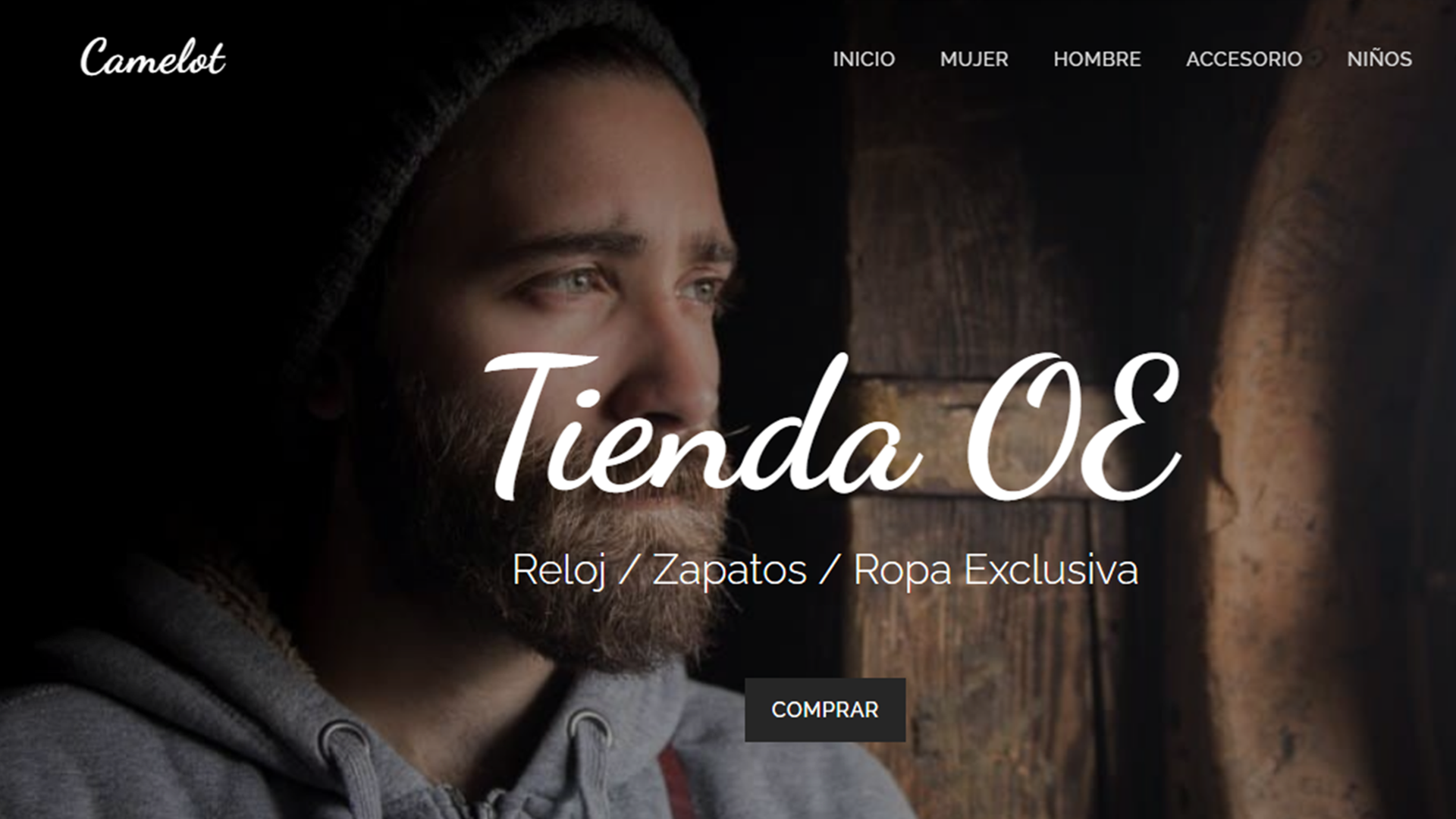Click 'Zapatos' in the hero subtitle
Viewport: 1456px width, 819px height.
tap(729, 570)
